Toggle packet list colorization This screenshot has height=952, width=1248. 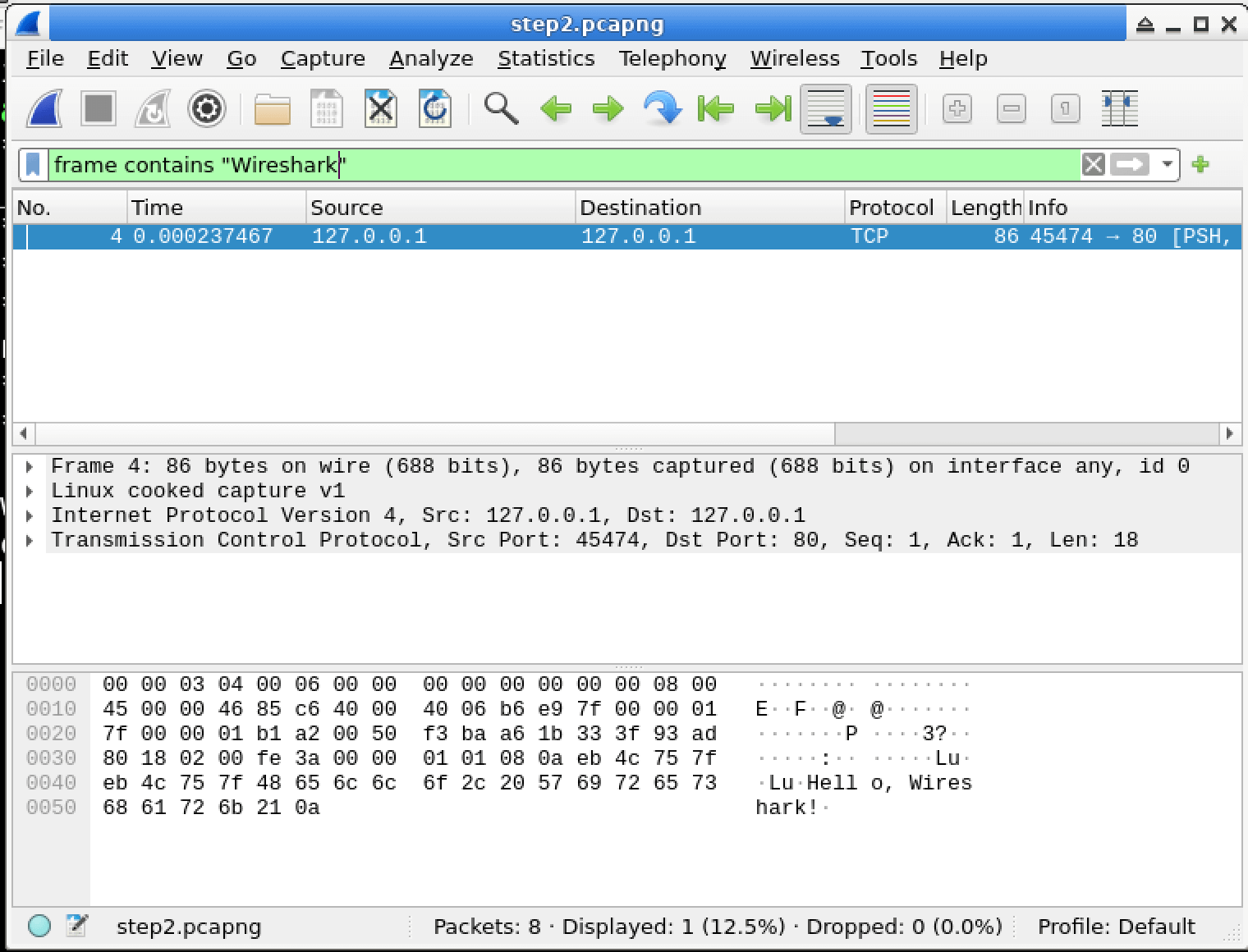[x=890, y=108]
